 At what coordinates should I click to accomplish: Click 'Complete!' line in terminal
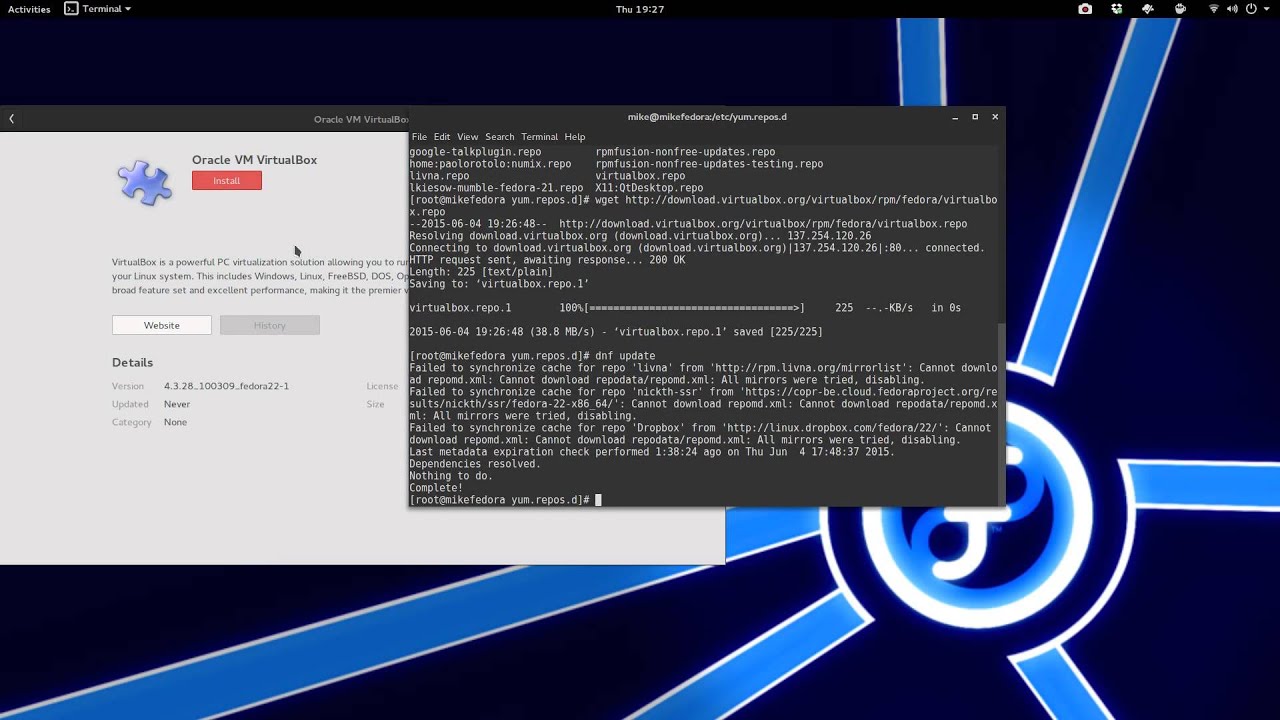(436, 488)
